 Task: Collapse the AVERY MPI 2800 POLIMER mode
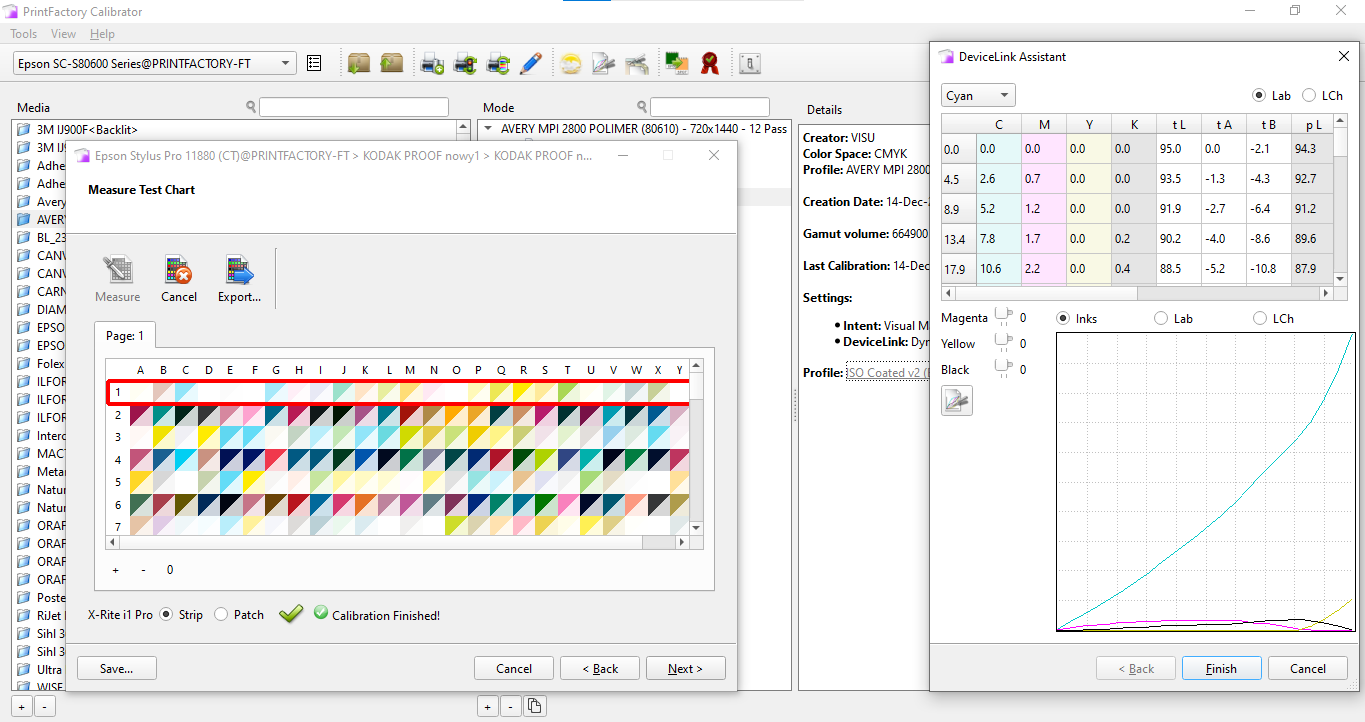pos(487,129)
